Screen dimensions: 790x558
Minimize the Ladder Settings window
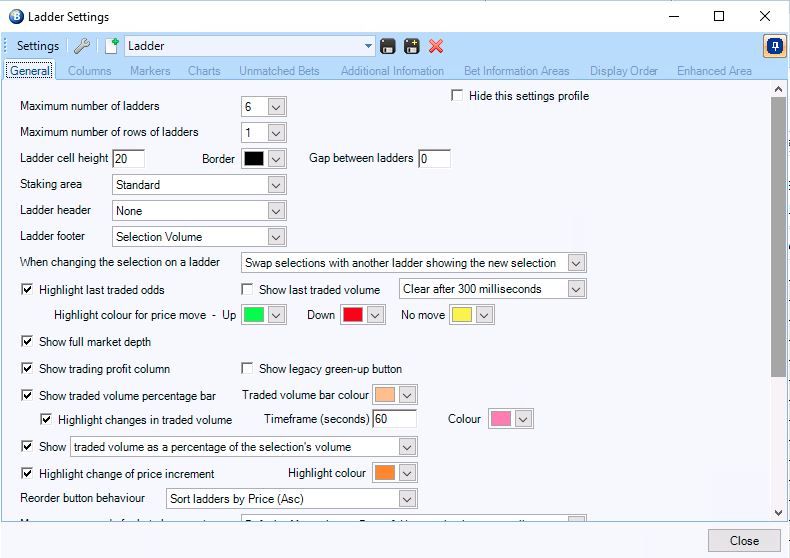(x=674, y=16)
